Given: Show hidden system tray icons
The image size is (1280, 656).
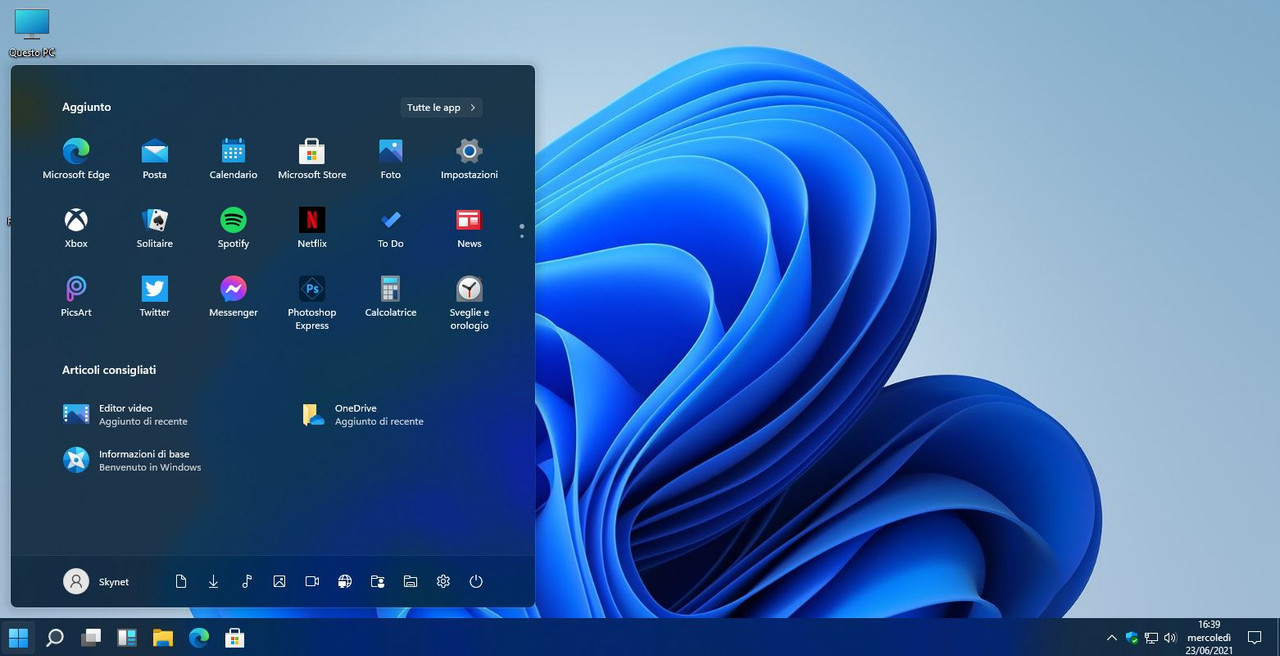Looking at the screenshot, I should coord(1112,637).
